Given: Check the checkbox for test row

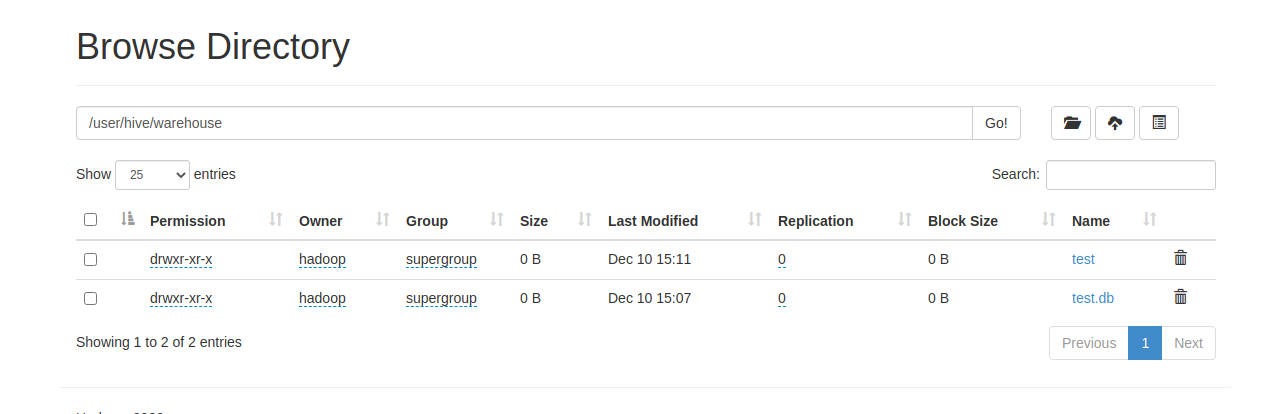Looking at the screenshot, I should 91,259.
